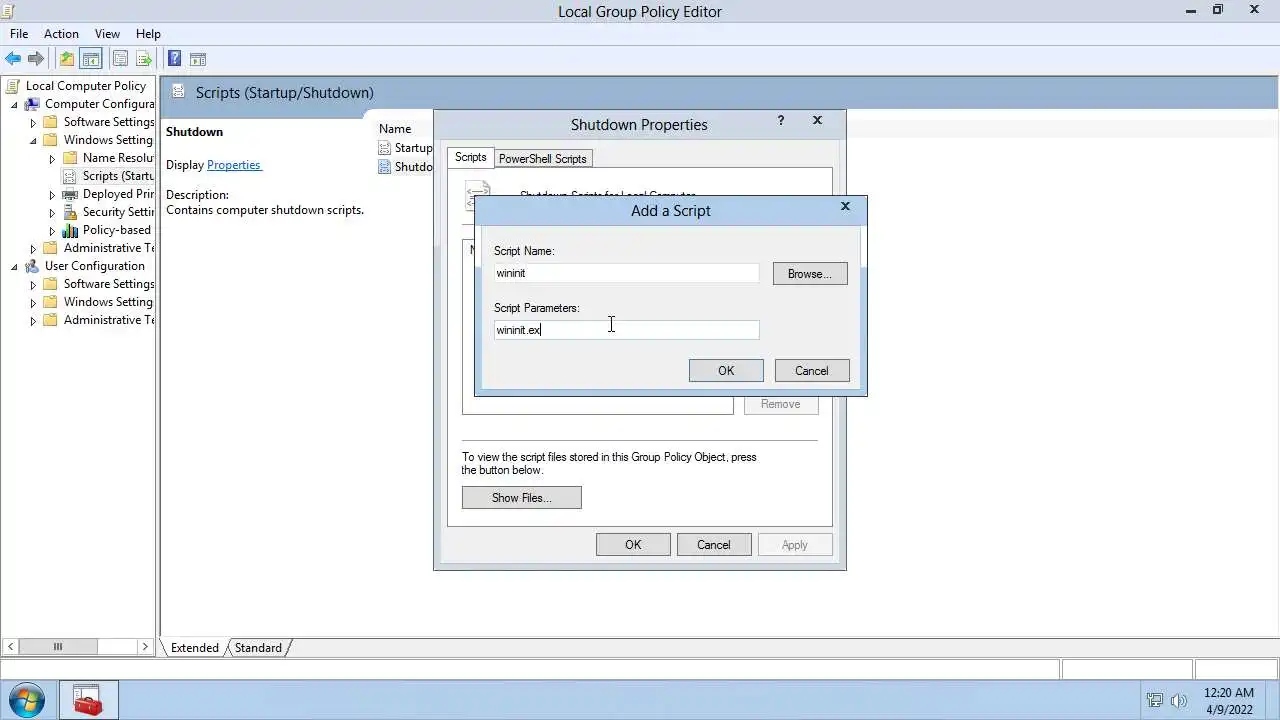
Task: Click the Deployed Printers printer icon
Action: coord(70,194)
